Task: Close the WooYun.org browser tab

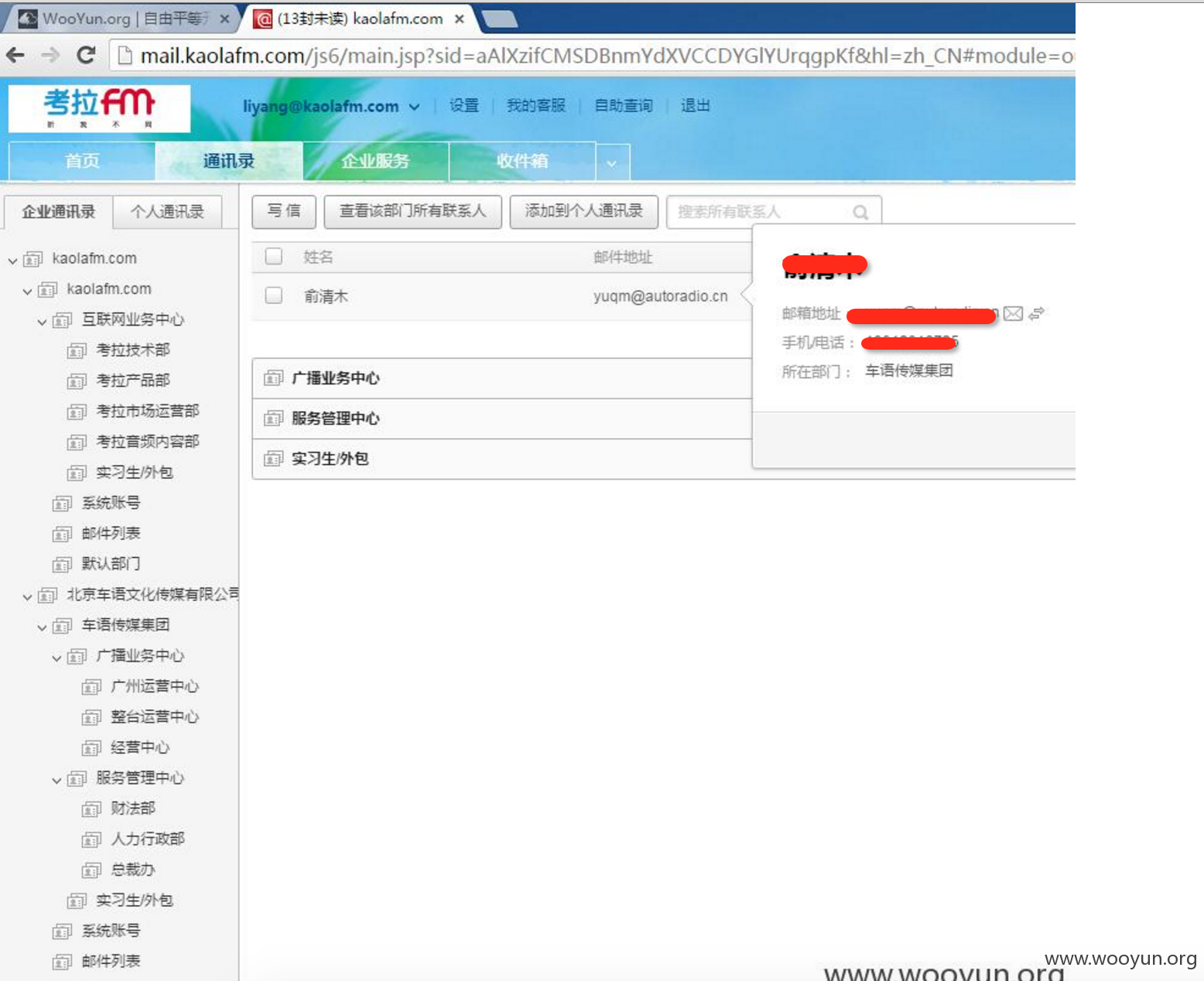Action: (x=224, y=19)
